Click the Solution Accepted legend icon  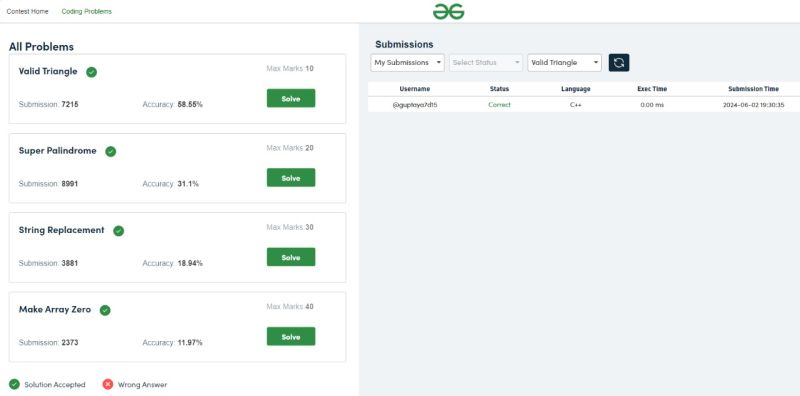[15, 384]
